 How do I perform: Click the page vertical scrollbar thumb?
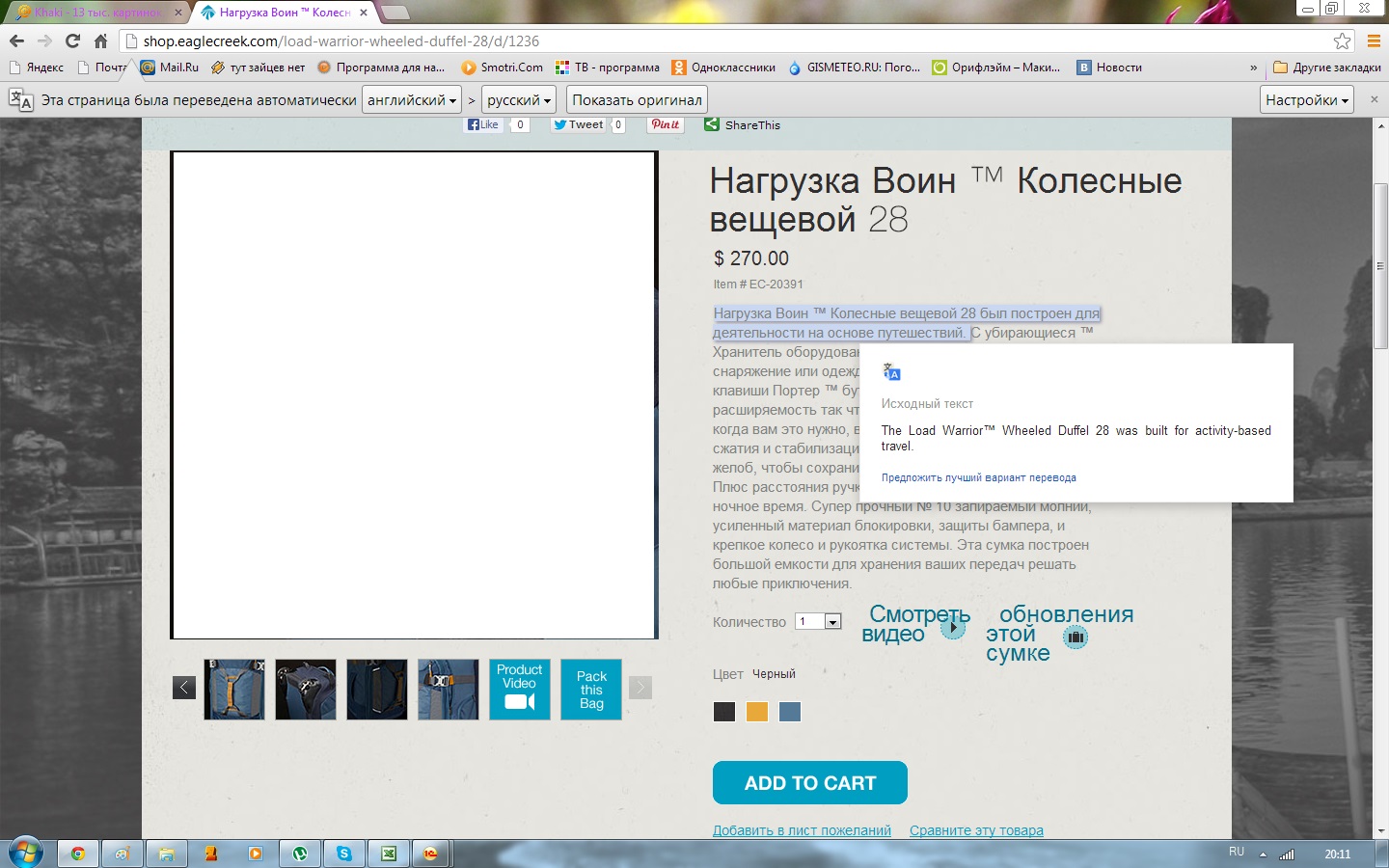coord(1380,265)
